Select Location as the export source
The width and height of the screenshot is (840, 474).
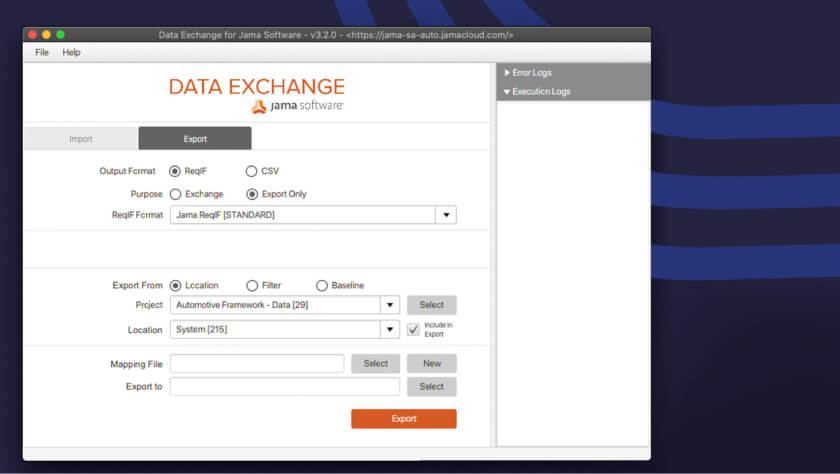[175, 285]
